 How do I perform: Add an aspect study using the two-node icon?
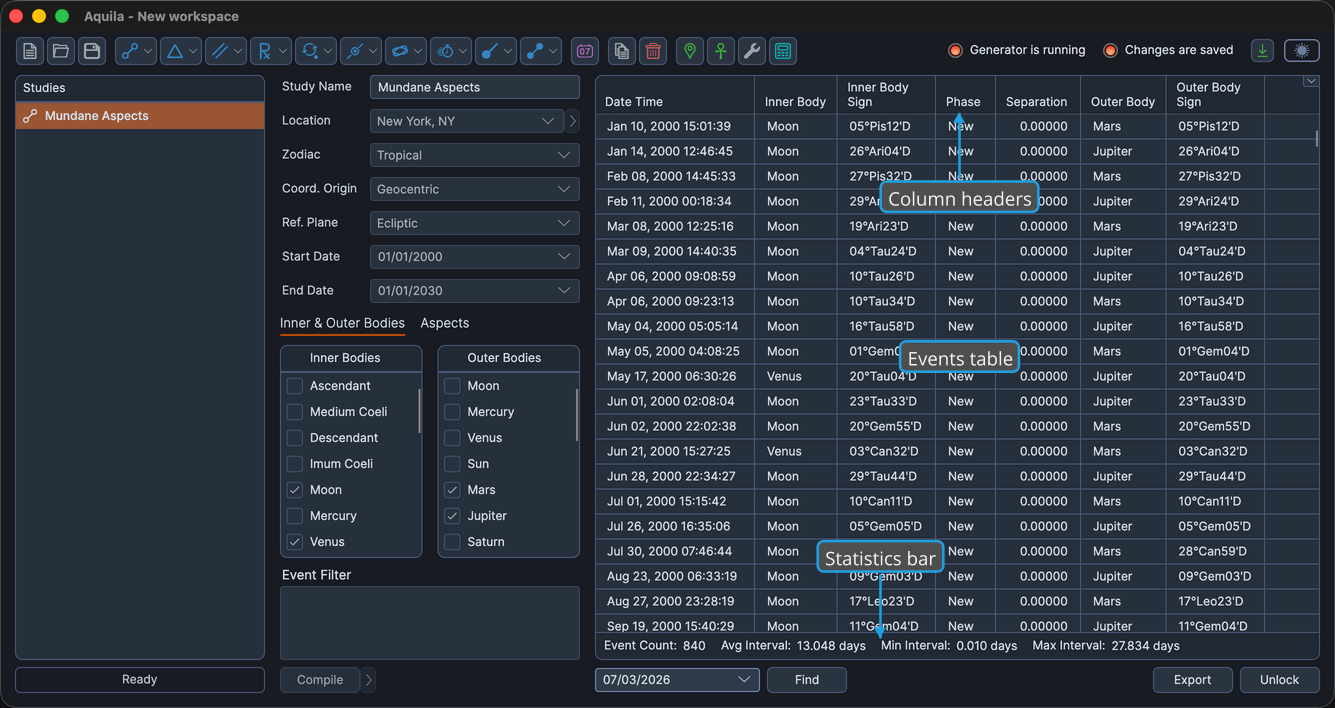[x=129, y=51]
